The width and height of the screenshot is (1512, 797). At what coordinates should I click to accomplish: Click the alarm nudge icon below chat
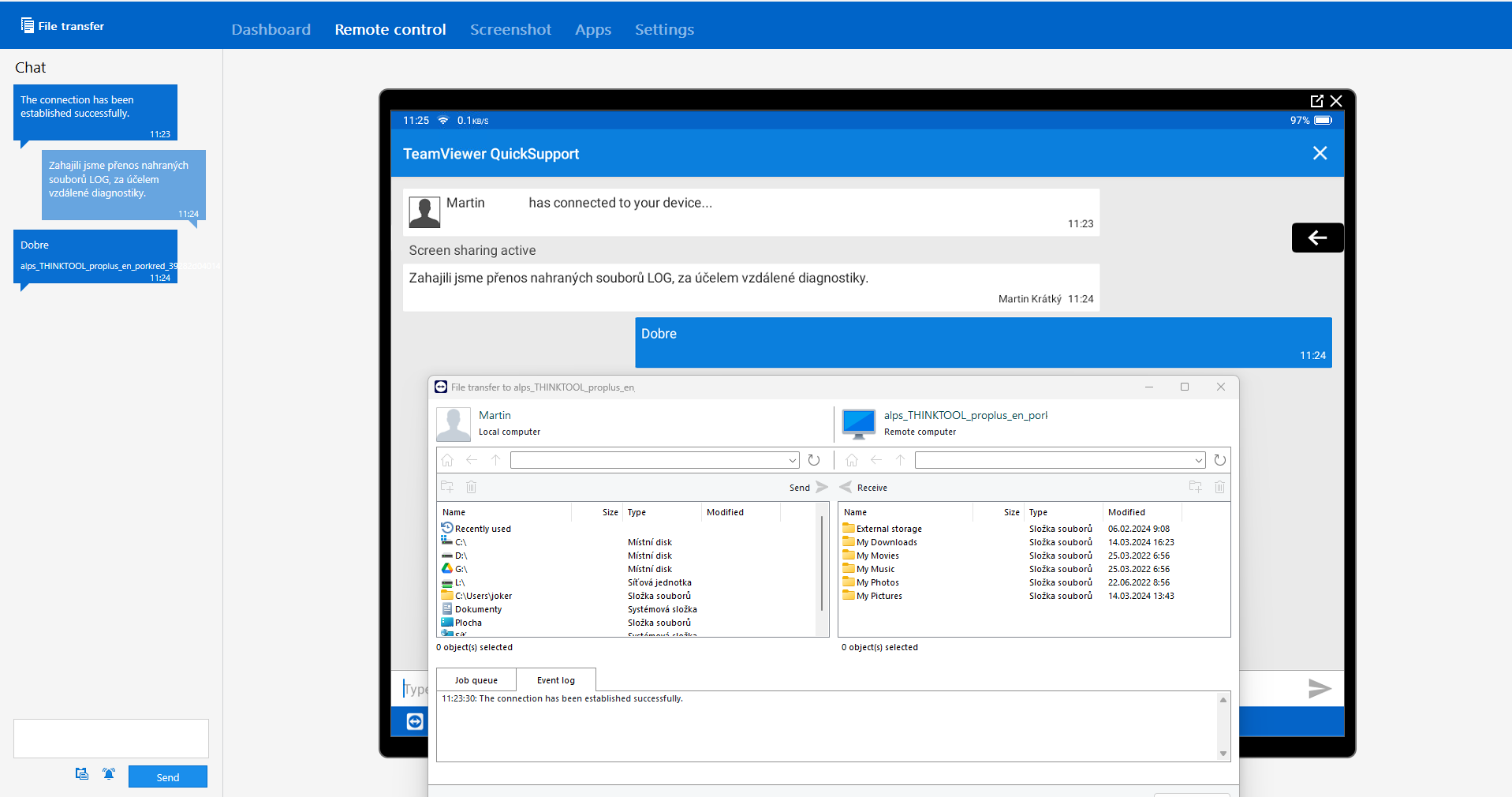click(109, 774)
